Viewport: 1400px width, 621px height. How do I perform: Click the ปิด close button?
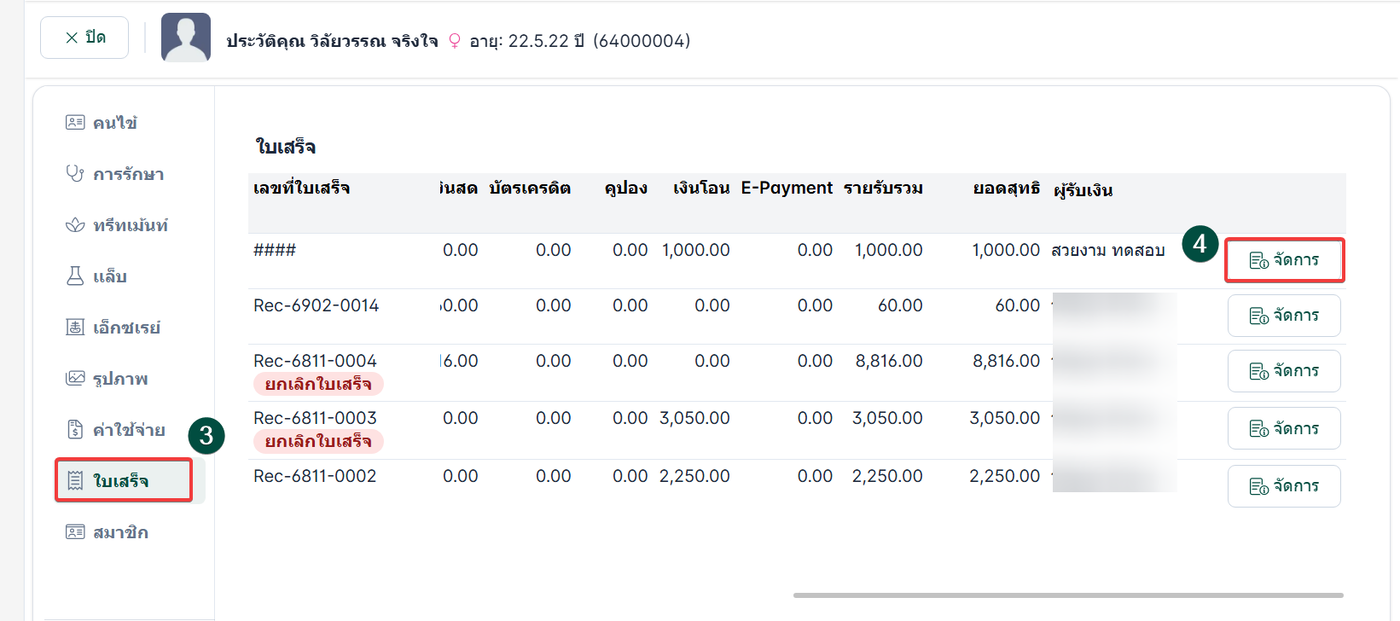(84, 38)
